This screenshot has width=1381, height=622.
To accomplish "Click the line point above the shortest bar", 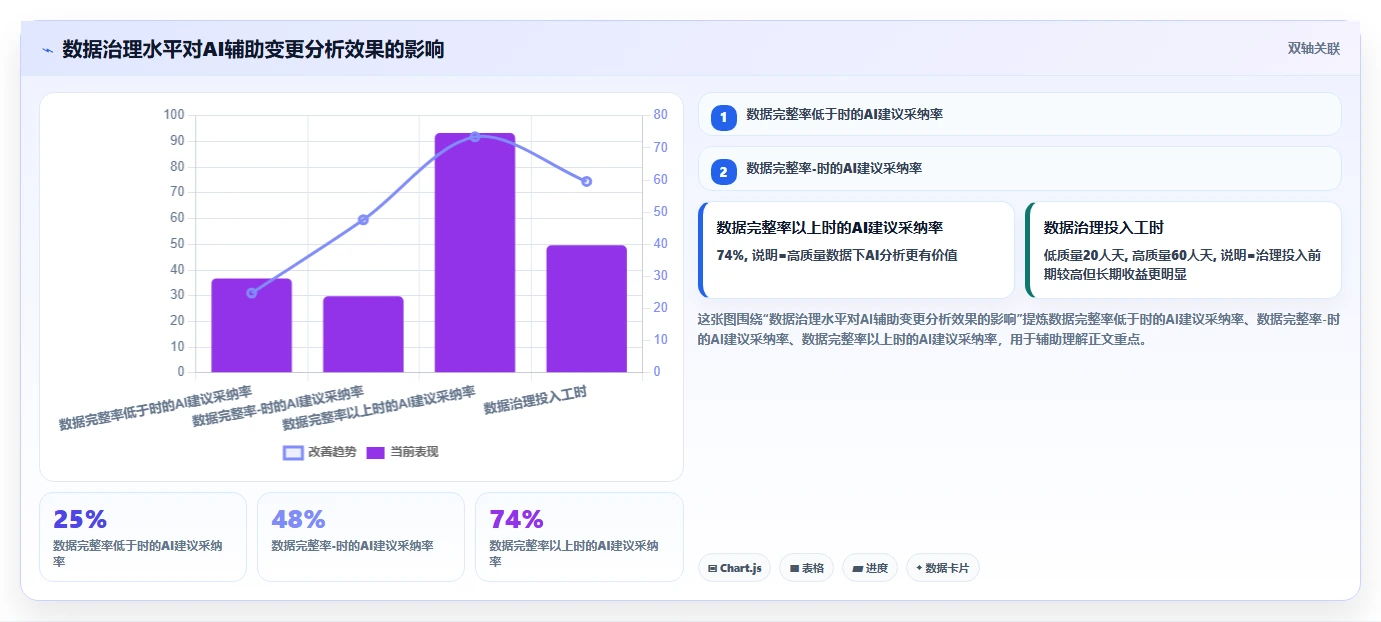I will pyautogui.click(x=363, y=219).
